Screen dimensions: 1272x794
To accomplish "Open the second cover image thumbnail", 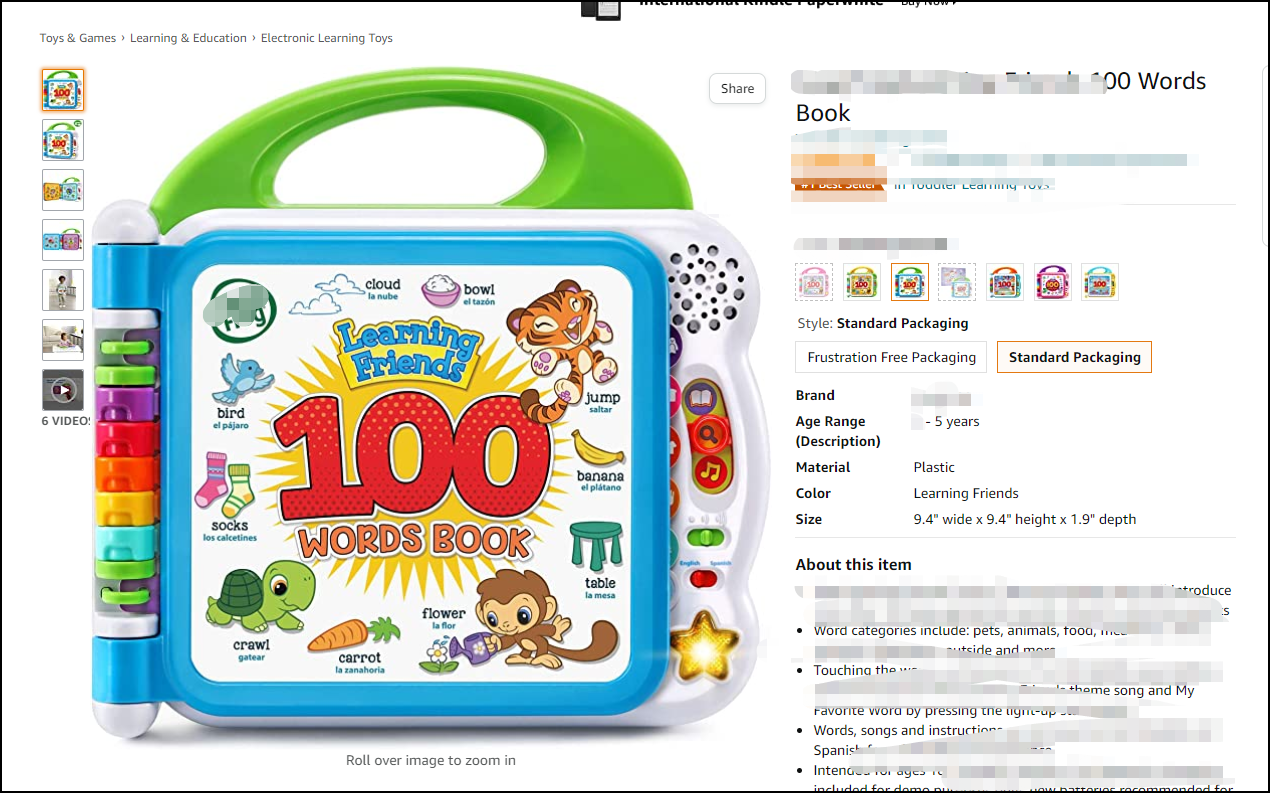I will (63, 140).
